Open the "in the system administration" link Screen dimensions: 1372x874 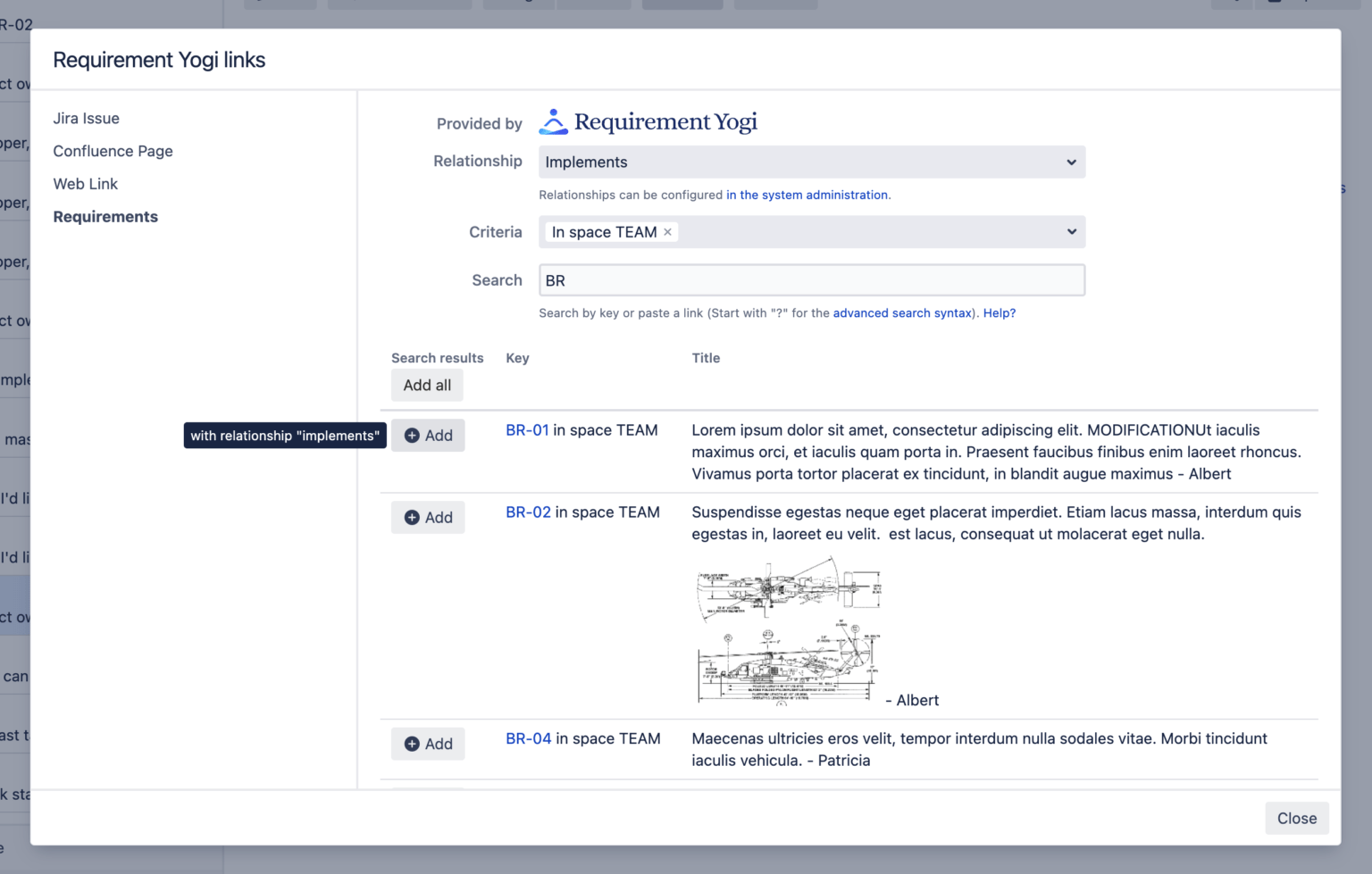click(807, 195)
